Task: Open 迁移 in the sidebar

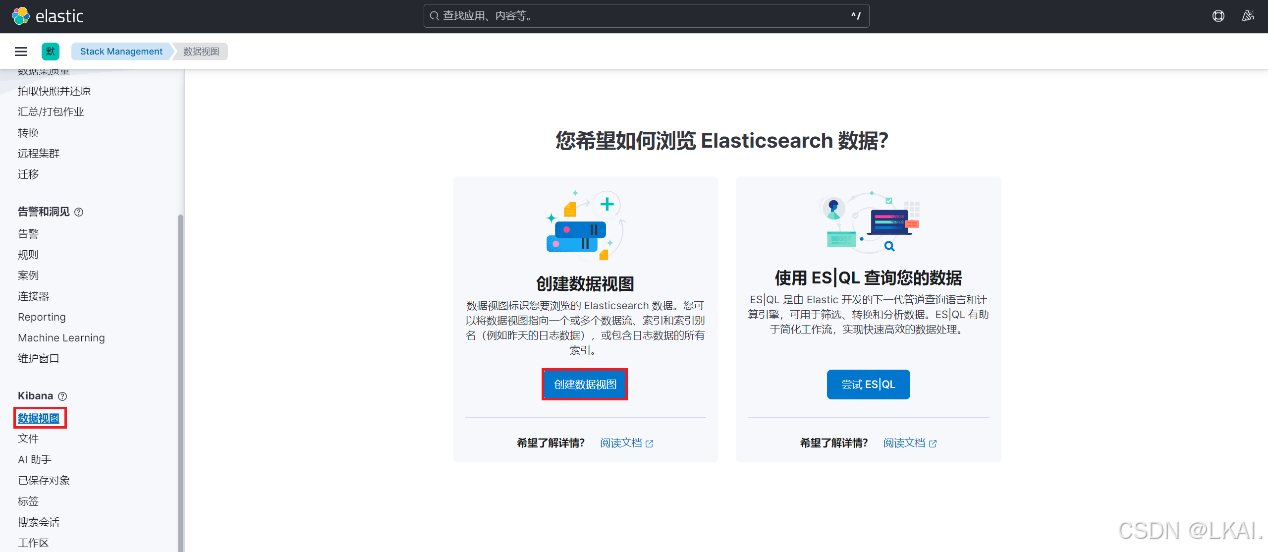Action: 28,174
